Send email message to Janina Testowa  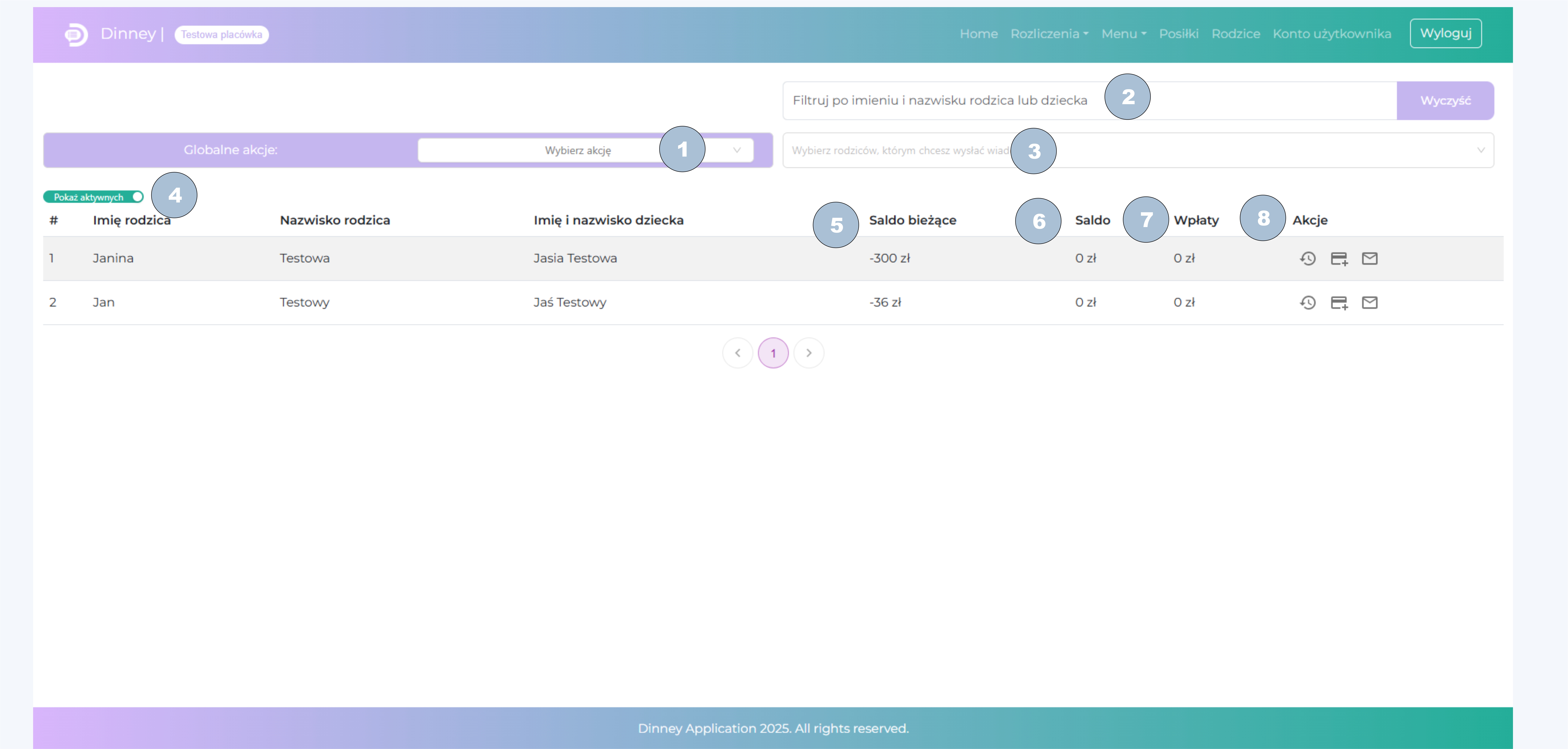click(1370, 258)
